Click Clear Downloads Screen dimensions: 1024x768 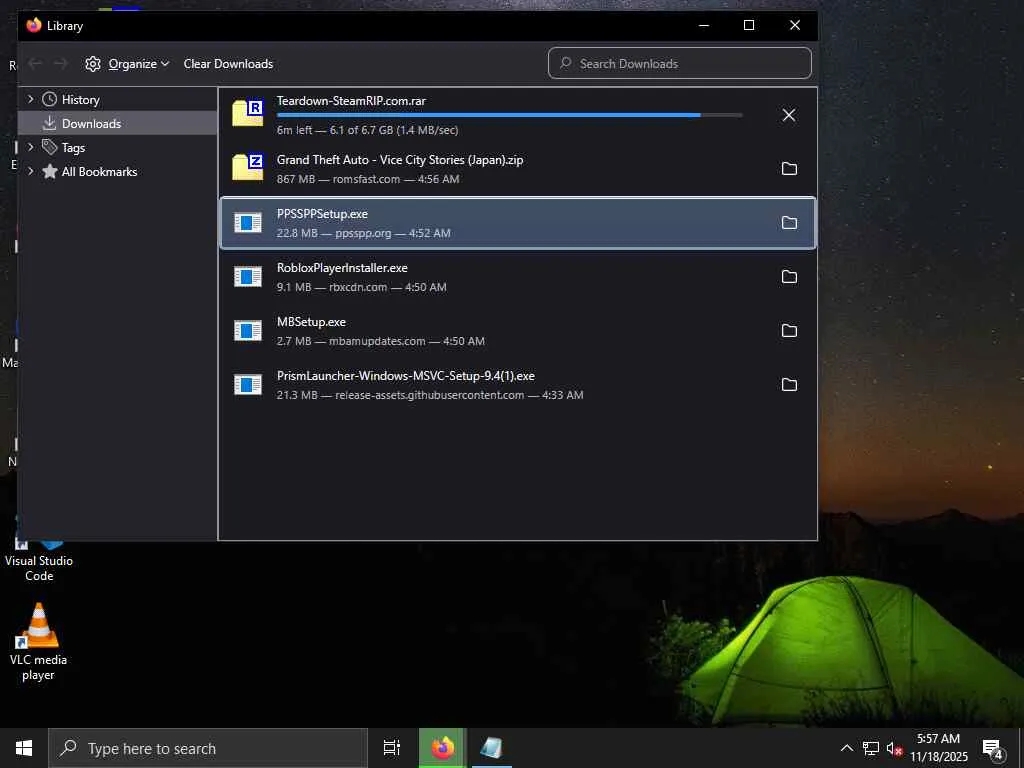(x=228, y=63)
